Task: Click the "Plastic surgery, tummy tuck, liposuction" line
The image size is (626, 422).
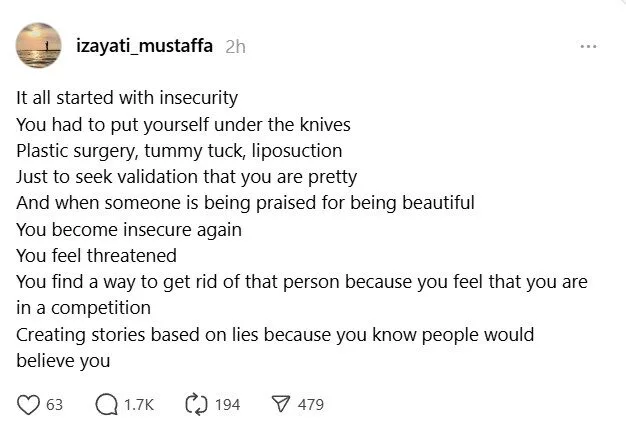Action: (179, 151)
